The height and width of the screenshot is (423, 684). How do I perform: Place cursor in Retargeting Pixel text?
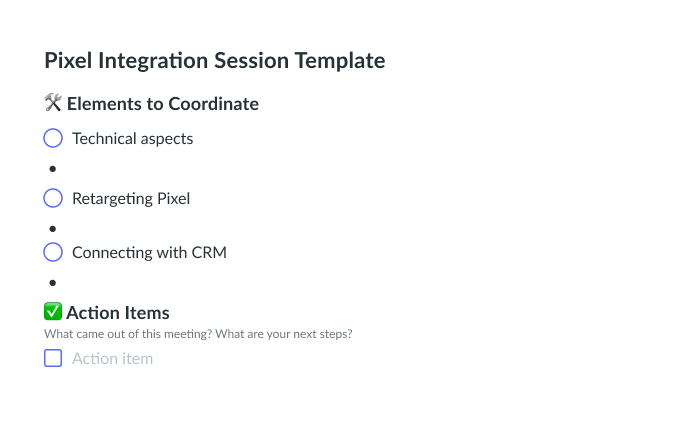click(x=131, y=199)
